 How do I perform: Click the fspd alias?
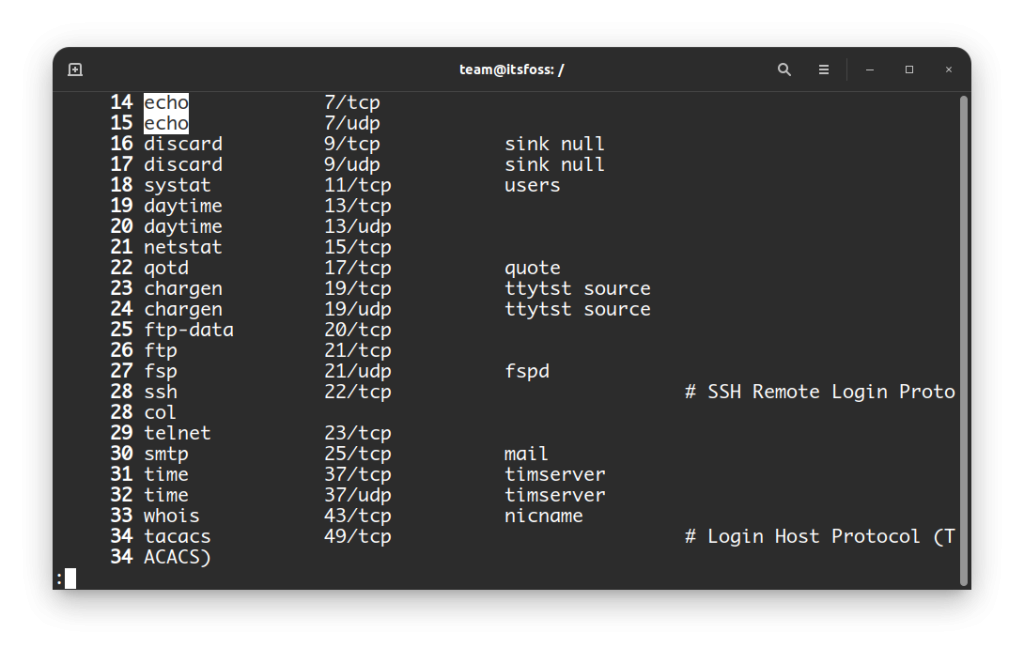pos(527,372)
